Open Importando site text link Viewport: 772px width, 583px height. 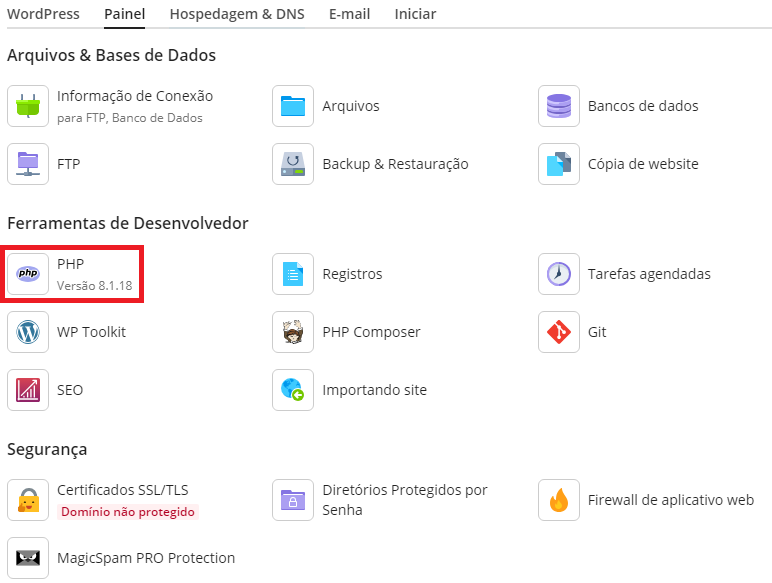375,390
